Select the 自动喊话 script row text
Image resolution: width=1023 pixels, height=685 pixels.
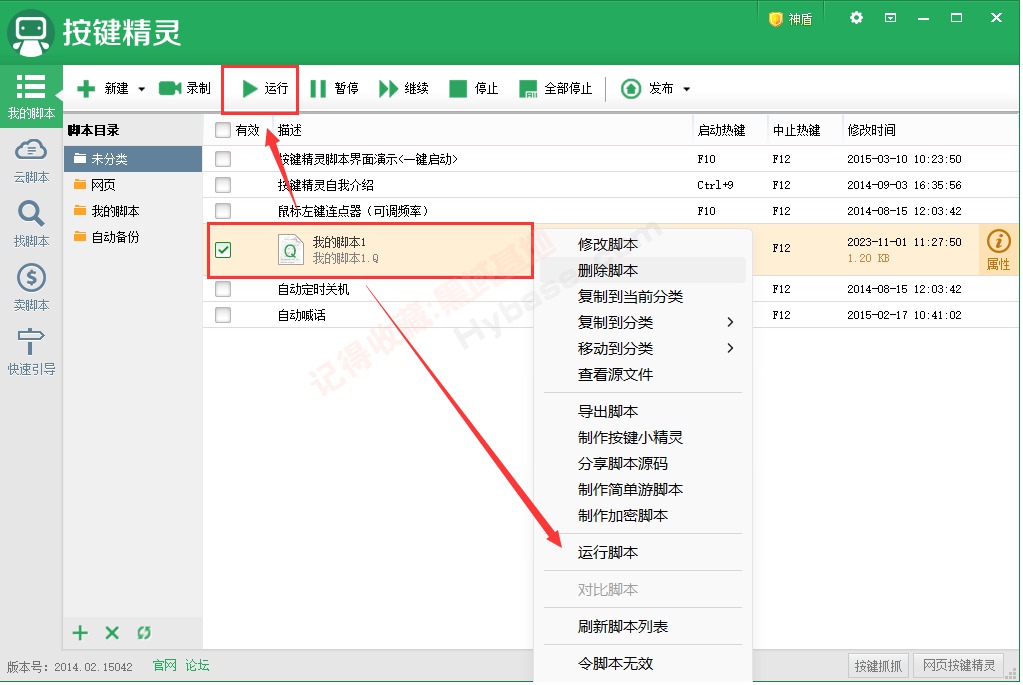tap(301, 315)
